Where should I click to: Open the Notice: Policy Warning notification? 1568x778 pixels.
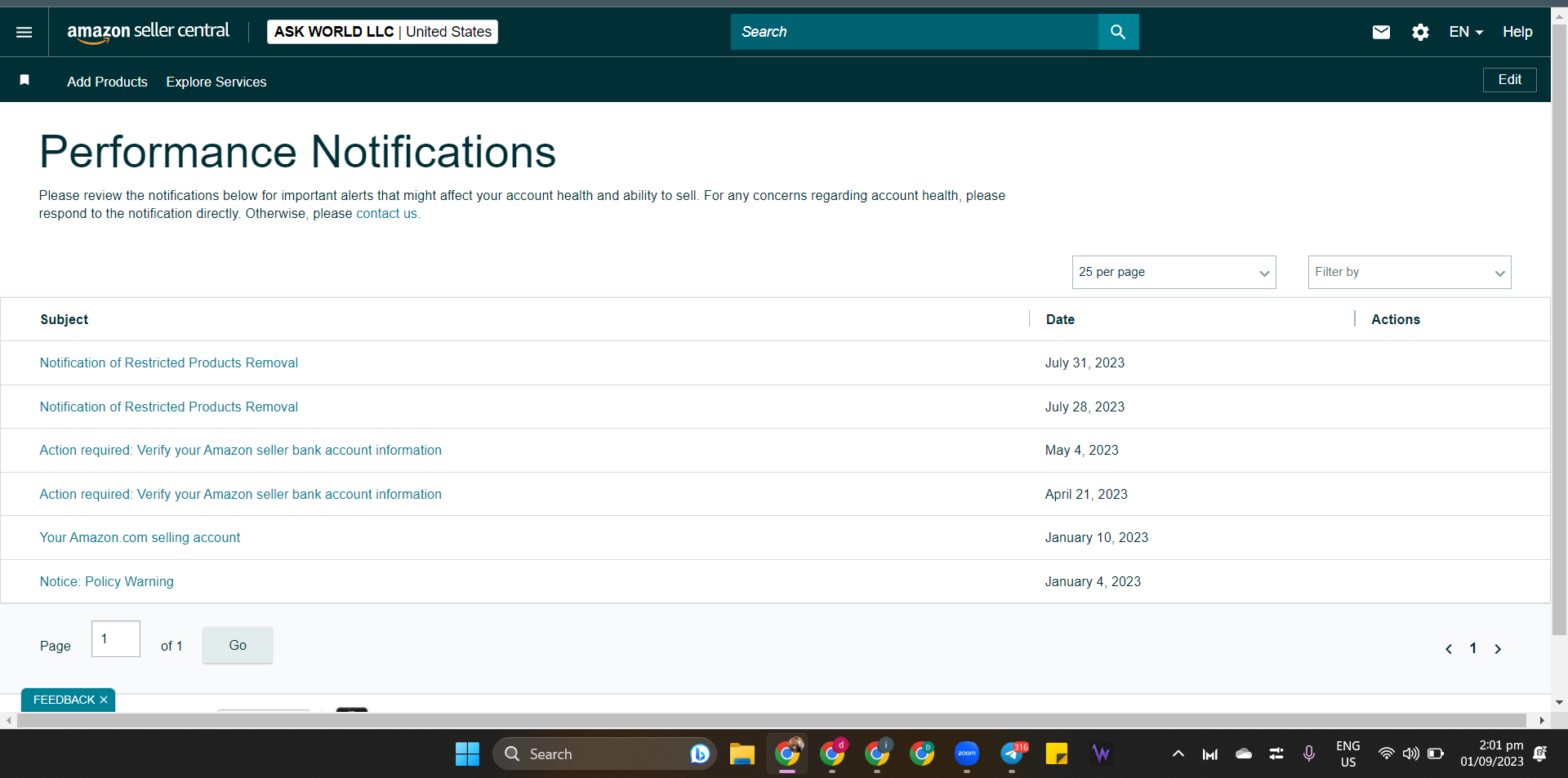click(x=107, y=581)
